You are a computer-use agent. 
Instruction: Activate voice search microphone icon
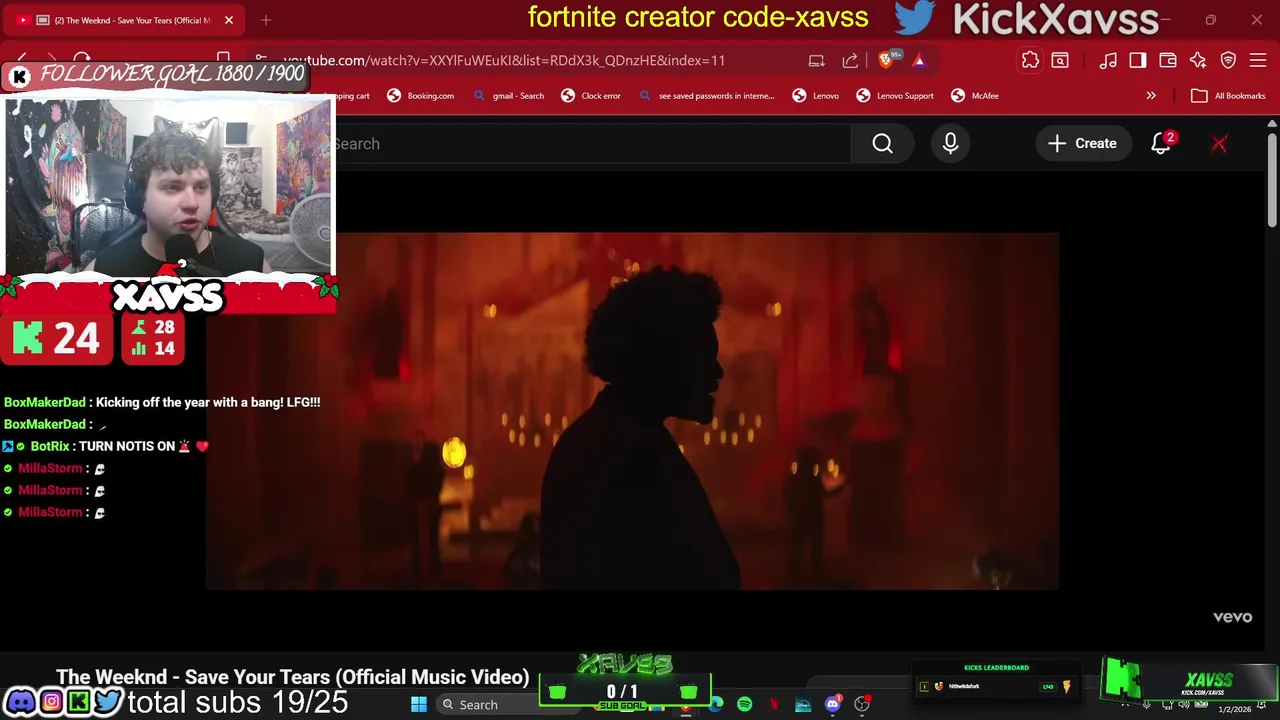(x=950, y=144)
